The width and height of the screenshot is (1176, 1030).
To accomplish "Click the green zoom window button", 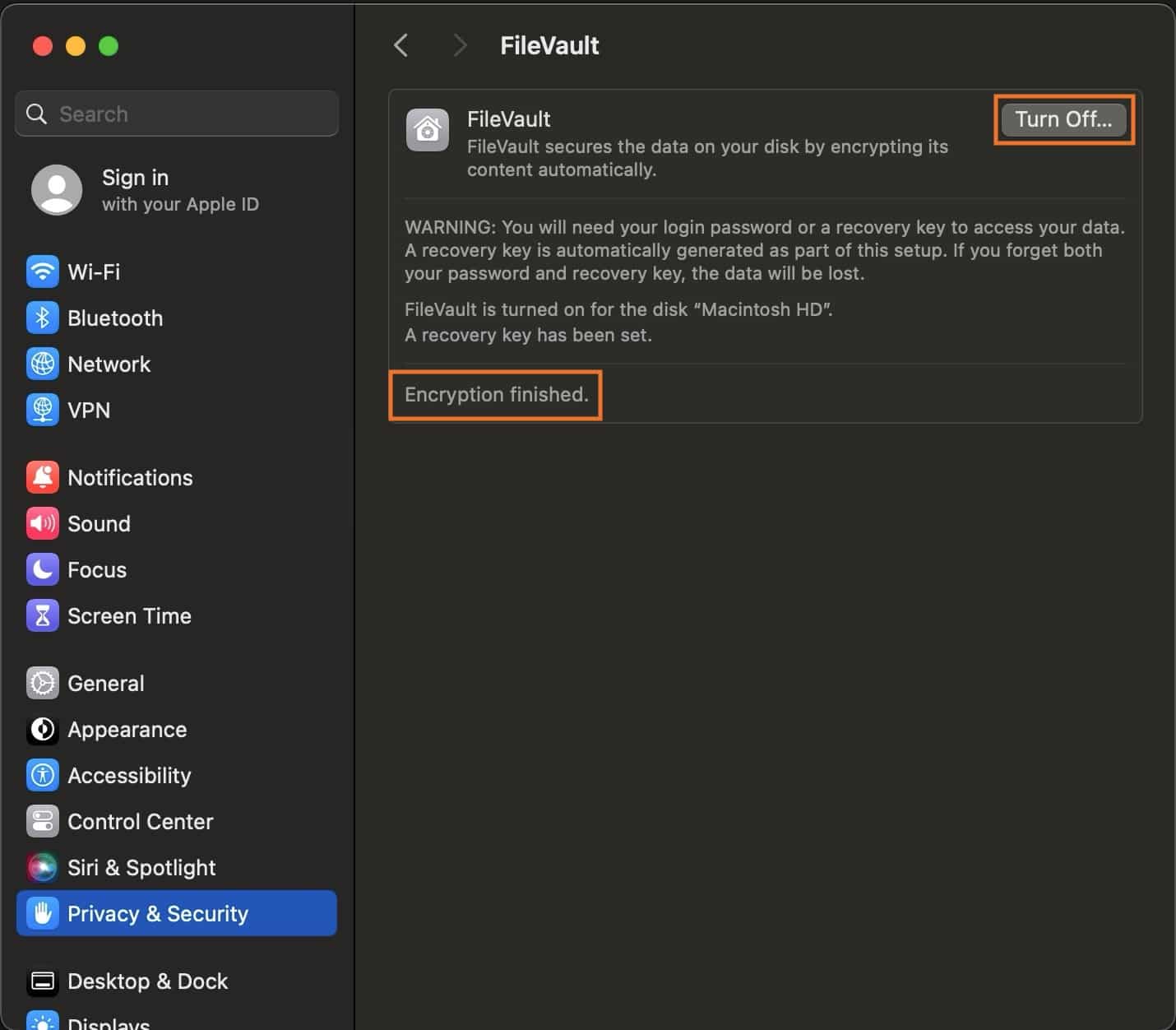I will click(x=109, y=45).
